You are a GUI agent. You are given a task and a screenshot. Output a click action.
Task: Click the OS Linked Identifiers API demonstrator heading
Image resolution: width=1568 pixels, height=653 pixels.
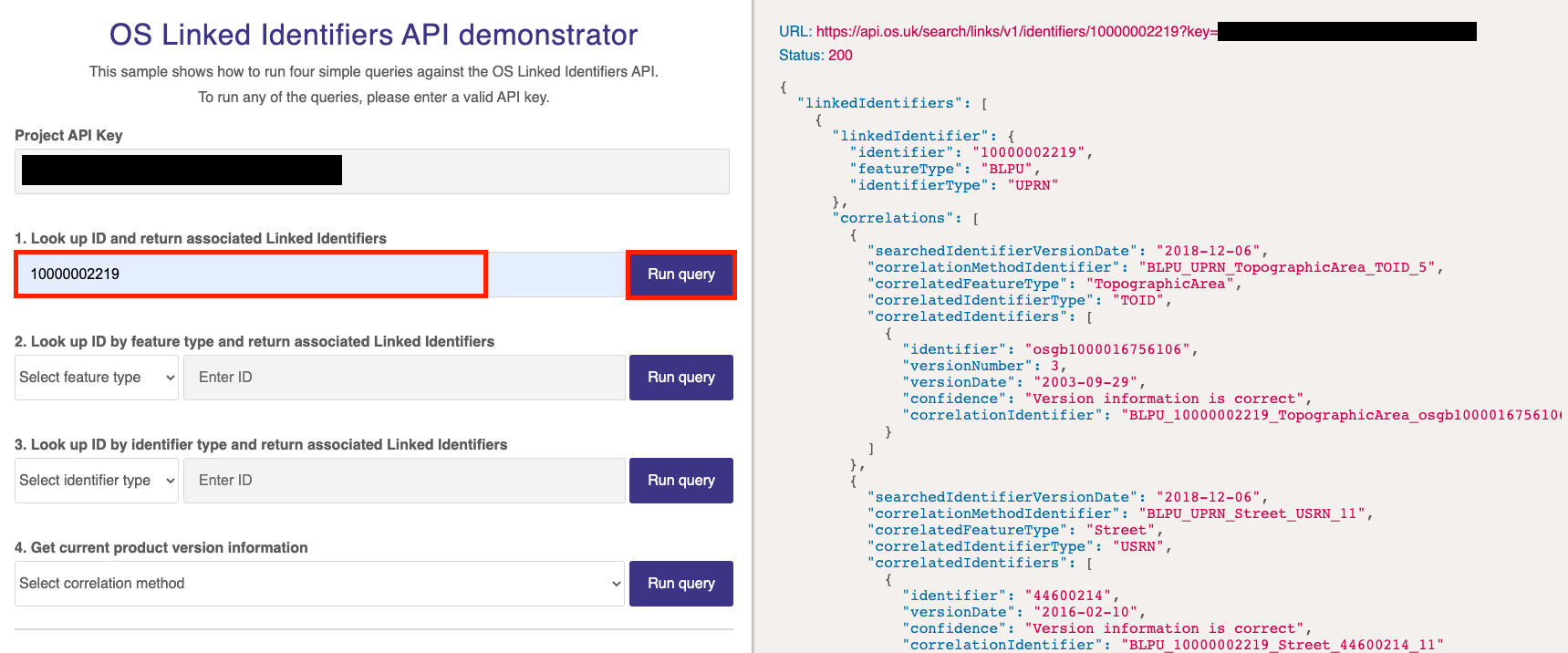pyautogui.click(x=373, y=35)
